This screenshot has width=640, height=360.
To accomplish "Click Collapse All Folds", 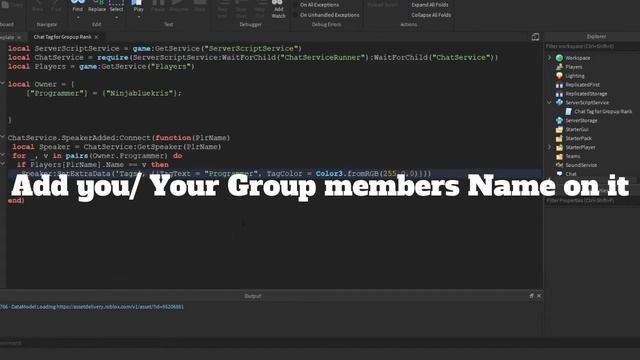I will click(x=431, y=15).
